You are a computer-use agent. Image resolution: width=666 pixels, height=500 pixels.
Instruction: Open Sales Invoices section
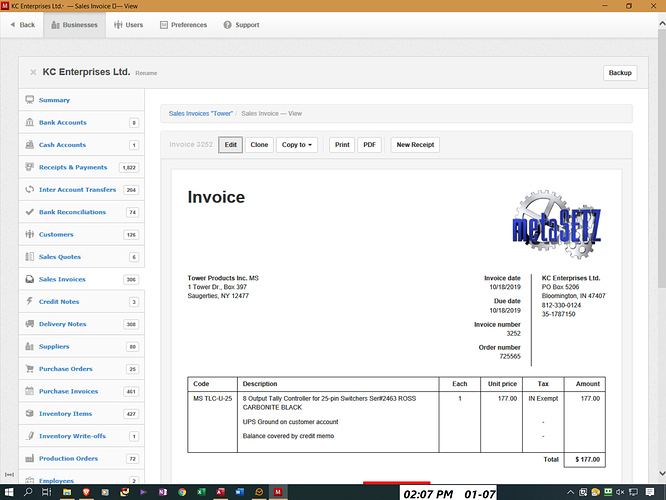(62, 279)
